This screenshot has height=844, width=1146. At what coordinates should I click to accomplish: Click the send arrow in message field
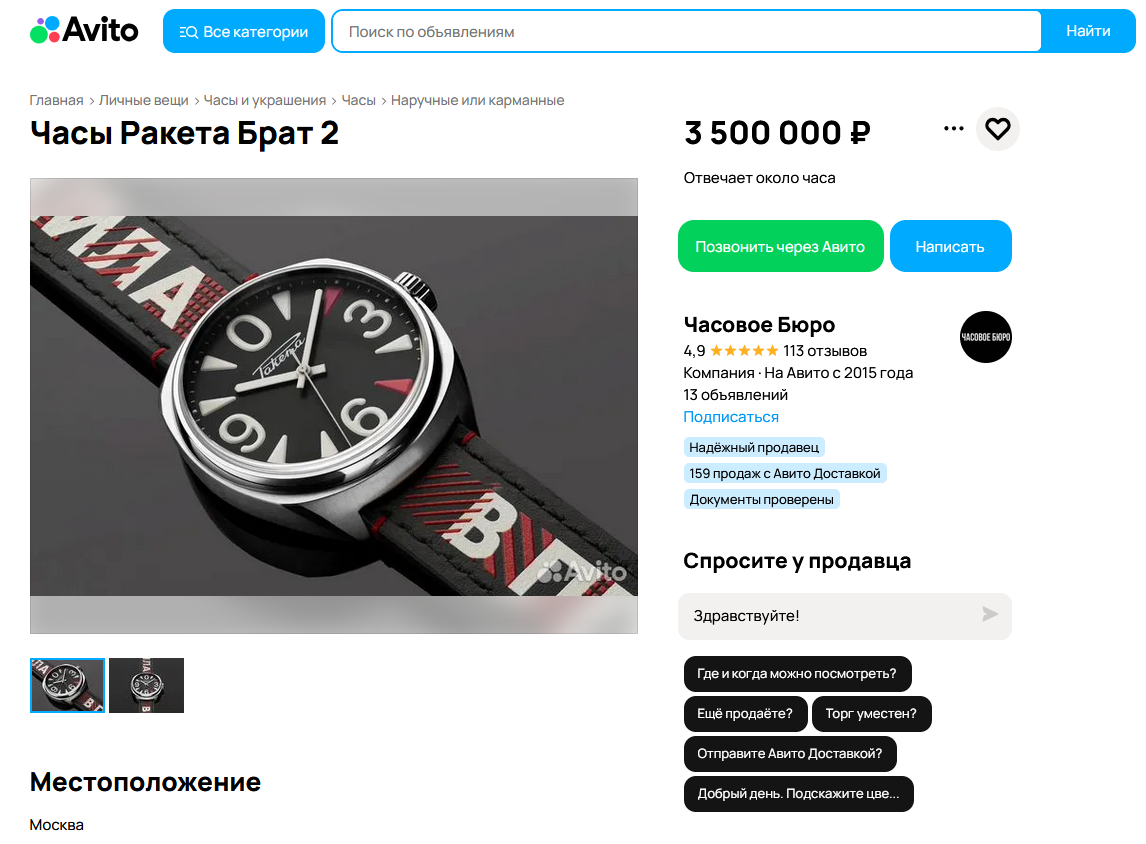(x=990, y=615)
